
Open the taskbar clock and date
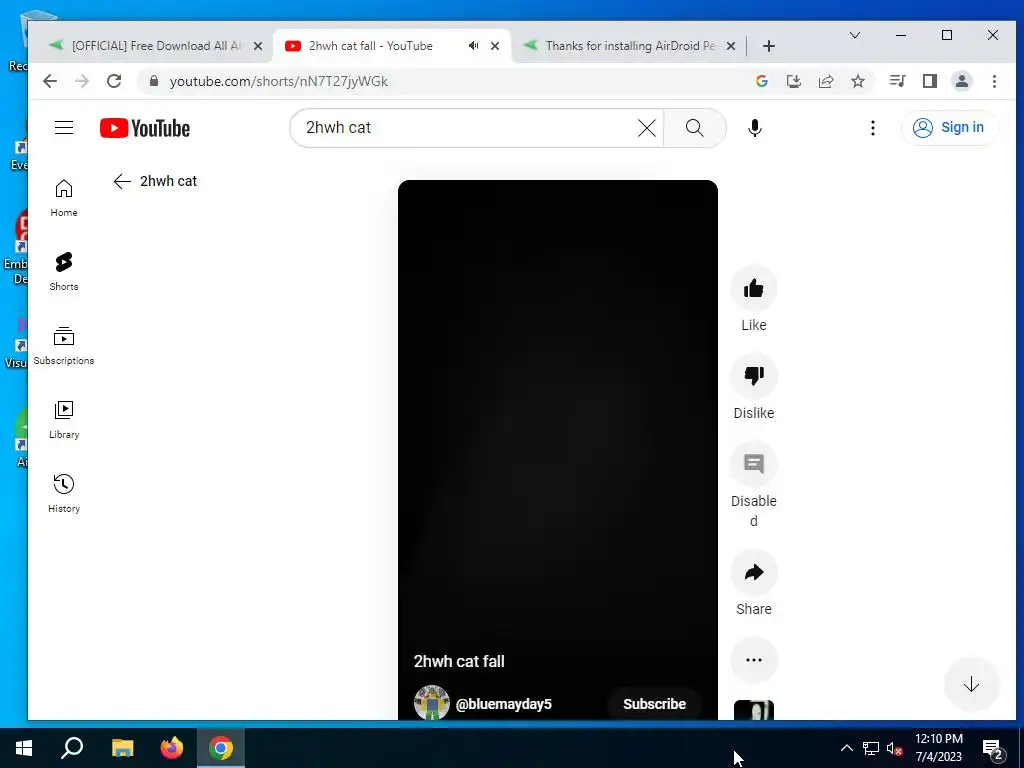(939, 748)
